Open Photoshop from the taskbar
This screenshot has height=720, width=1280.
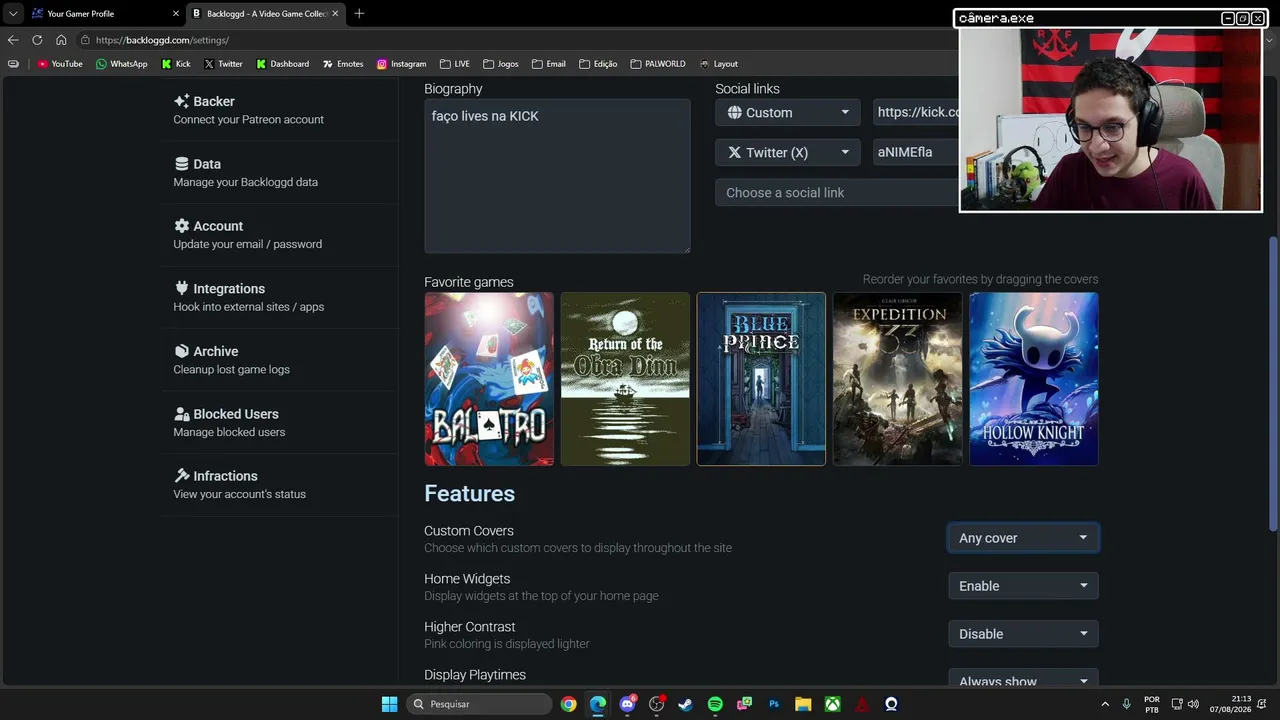(x=774, y=704)
